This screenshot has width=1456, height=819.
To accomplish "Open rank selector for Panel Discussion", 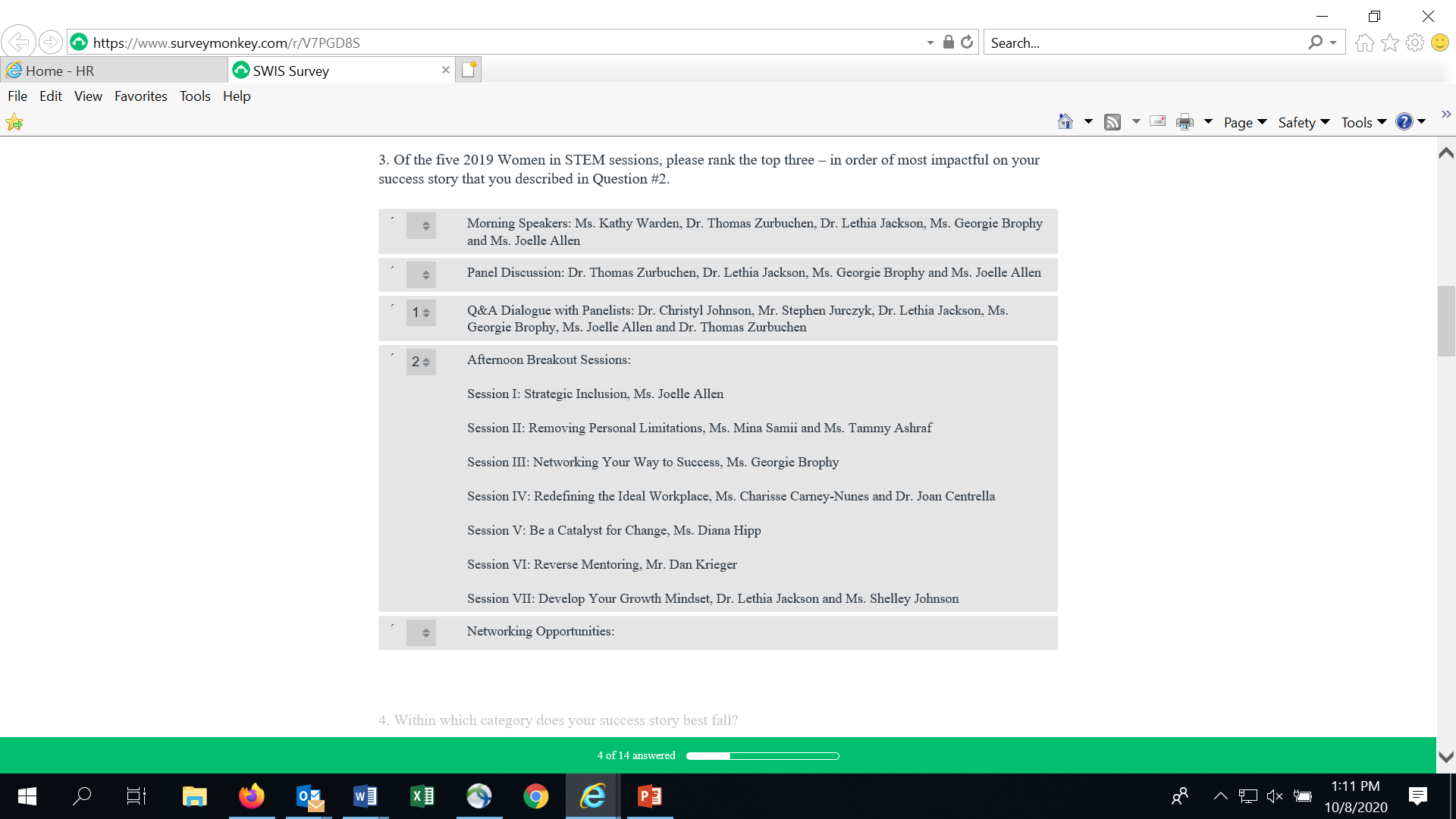I will 421,275.
